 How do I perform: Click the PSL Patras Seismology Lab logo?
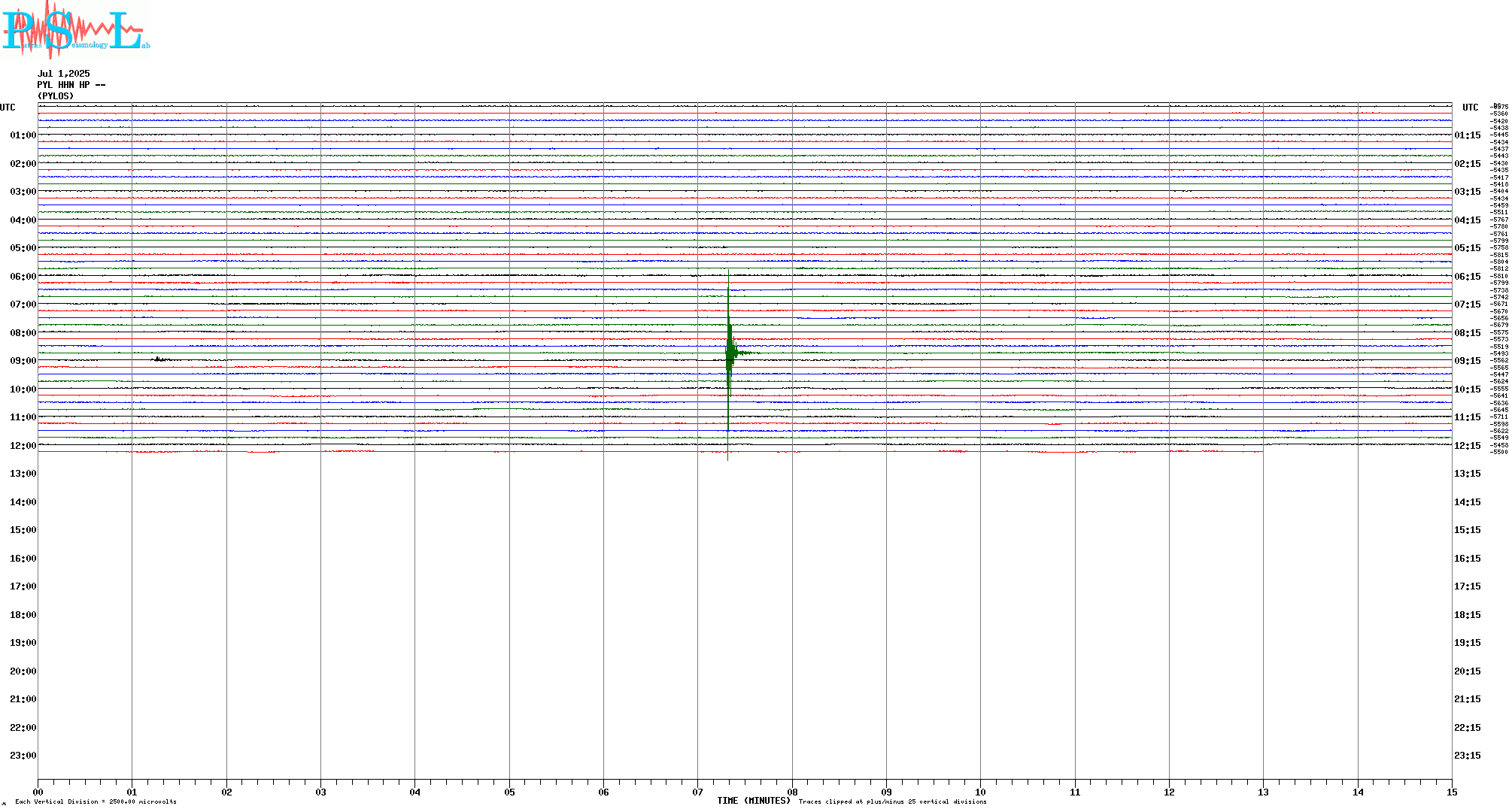point(75,29)
